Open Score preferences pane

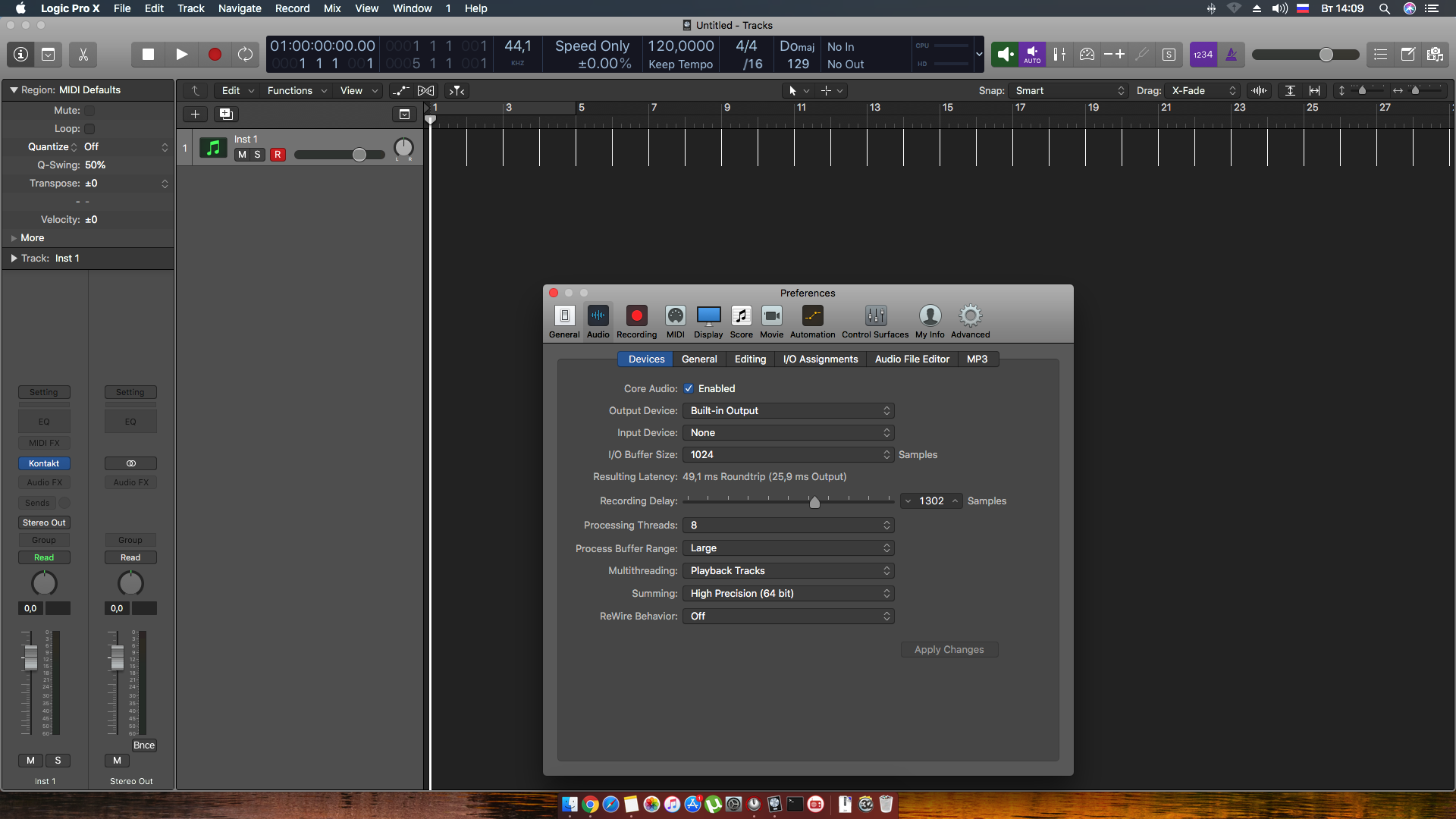coord(741,322)
